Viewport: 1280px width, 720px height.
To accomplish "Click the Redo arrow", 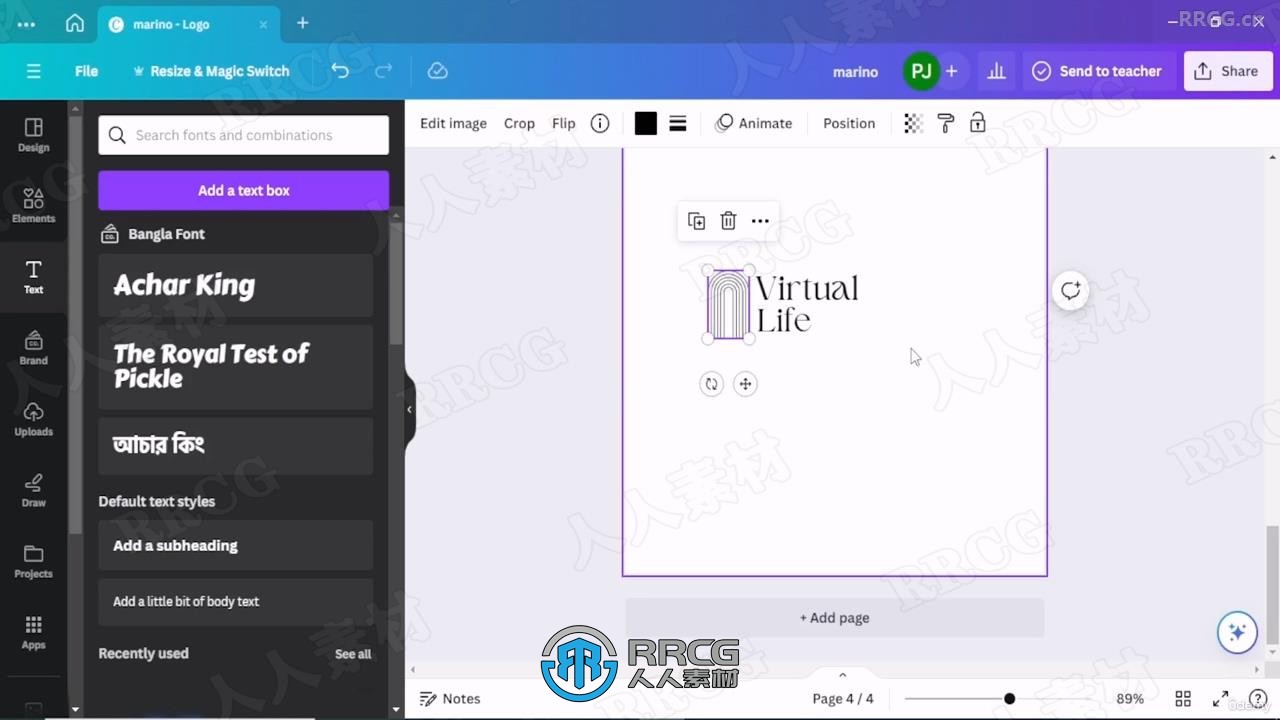I will [383, 71].
